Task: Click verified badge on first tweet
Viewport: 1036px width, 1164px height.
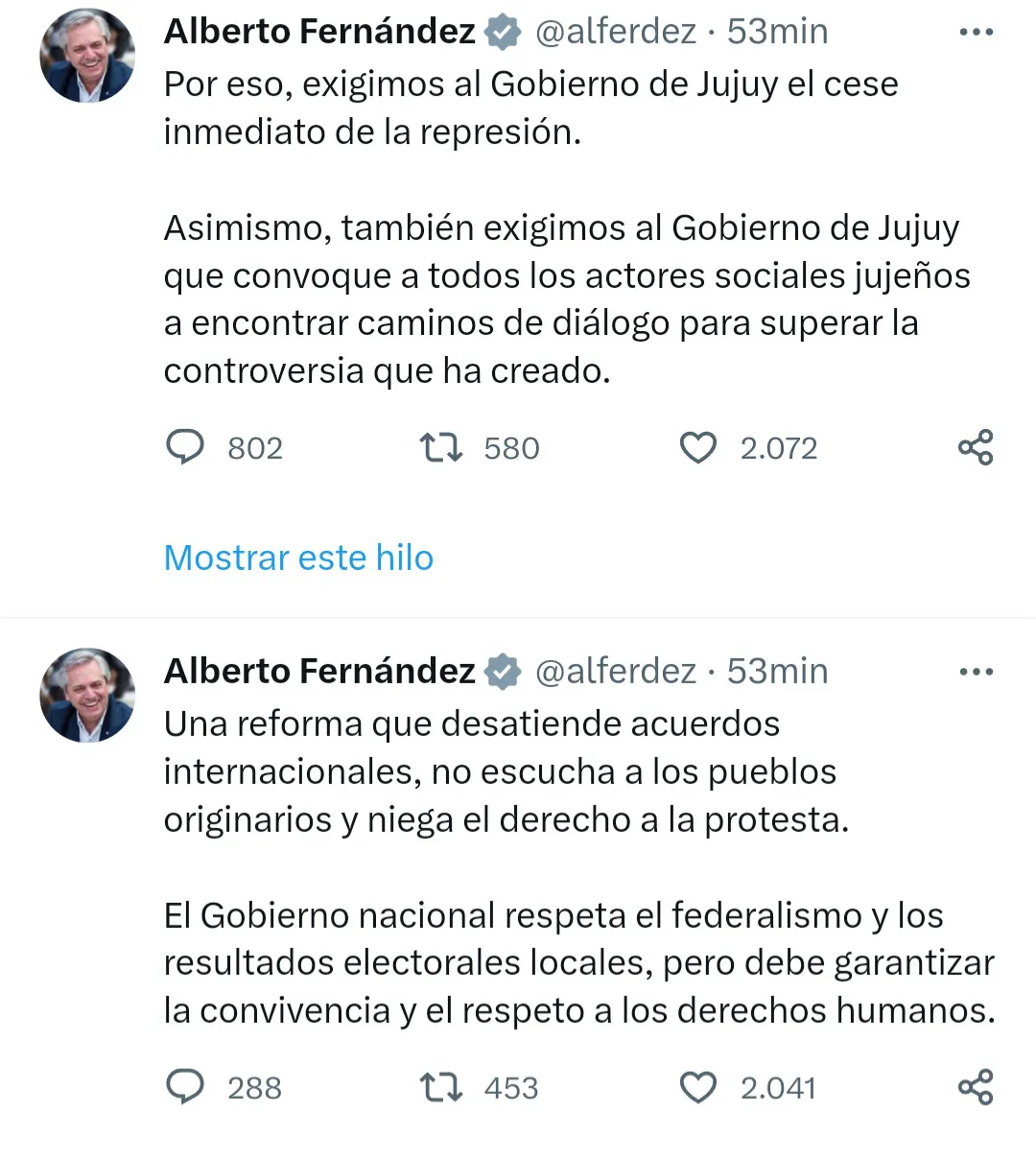Action: coord(503,33)
